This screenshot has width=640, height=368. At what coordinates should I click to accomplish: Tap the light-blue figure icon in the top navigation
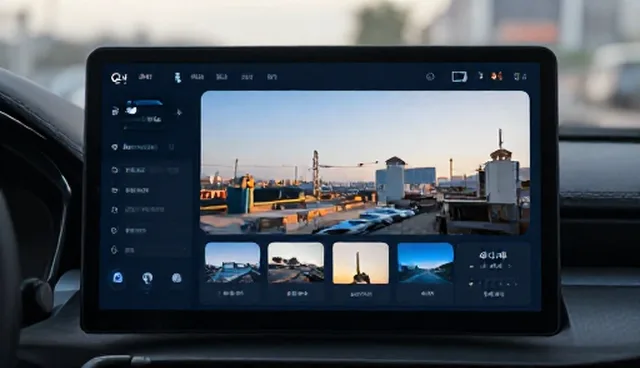(x=178, y=78)
